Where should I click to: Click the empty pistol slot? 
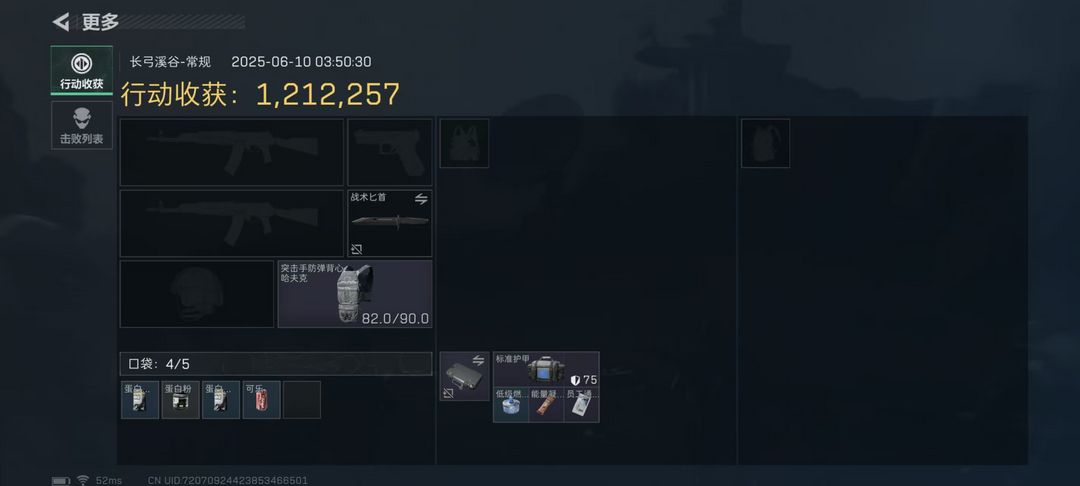pyautogui.click(x=390, y=152)
